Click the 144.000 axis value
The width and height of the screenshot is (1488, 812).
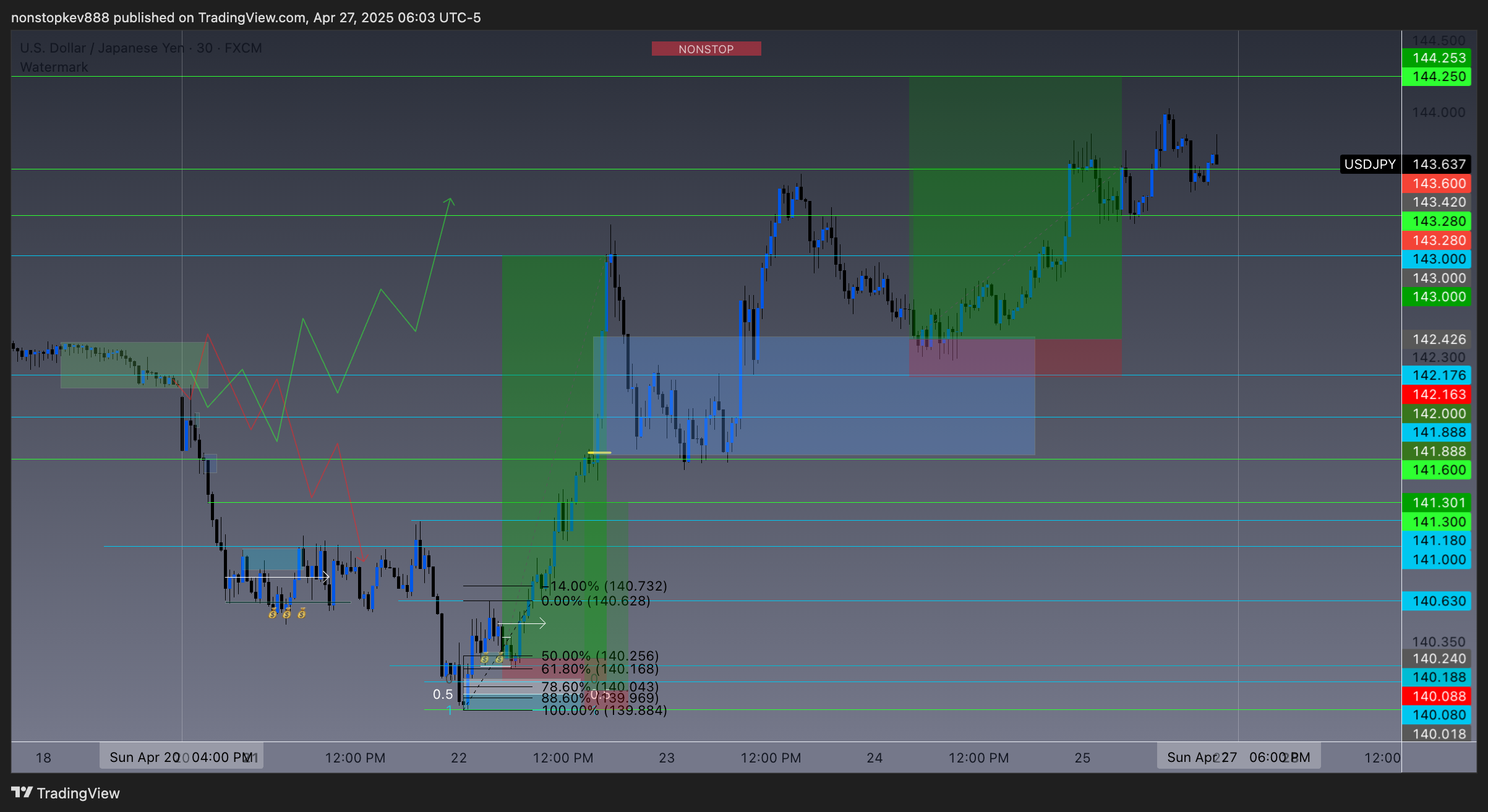pyautogui.click(x=1439, y=112)
